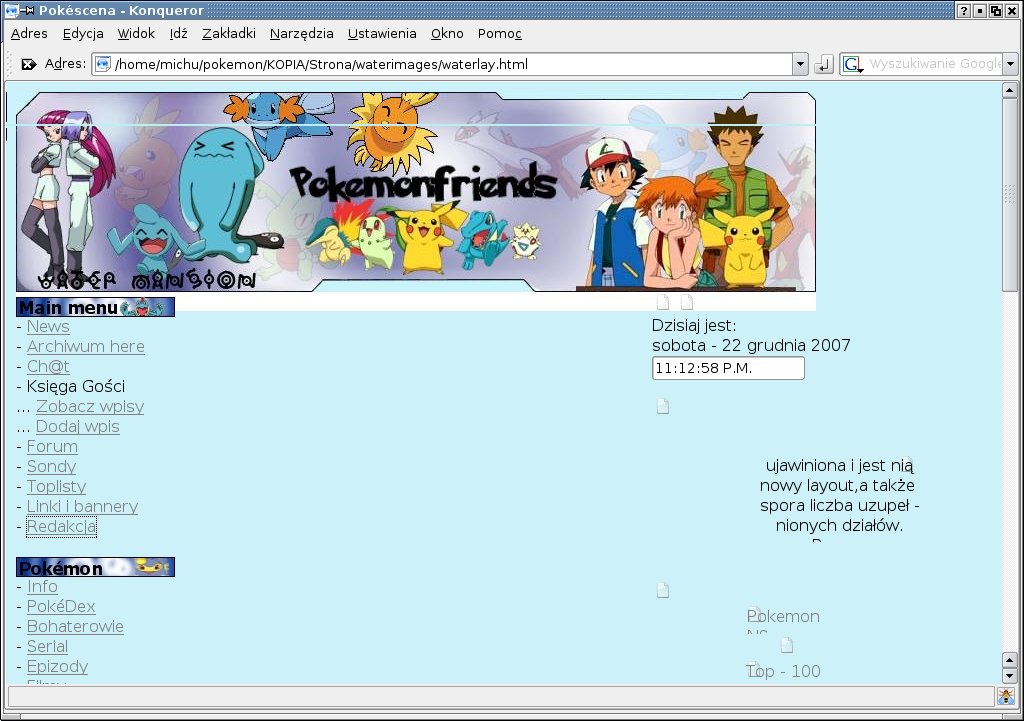The width and height of the screenshot is (1024, 721).
Task: Open the Toplisty link
Action: tap(56, 487)
